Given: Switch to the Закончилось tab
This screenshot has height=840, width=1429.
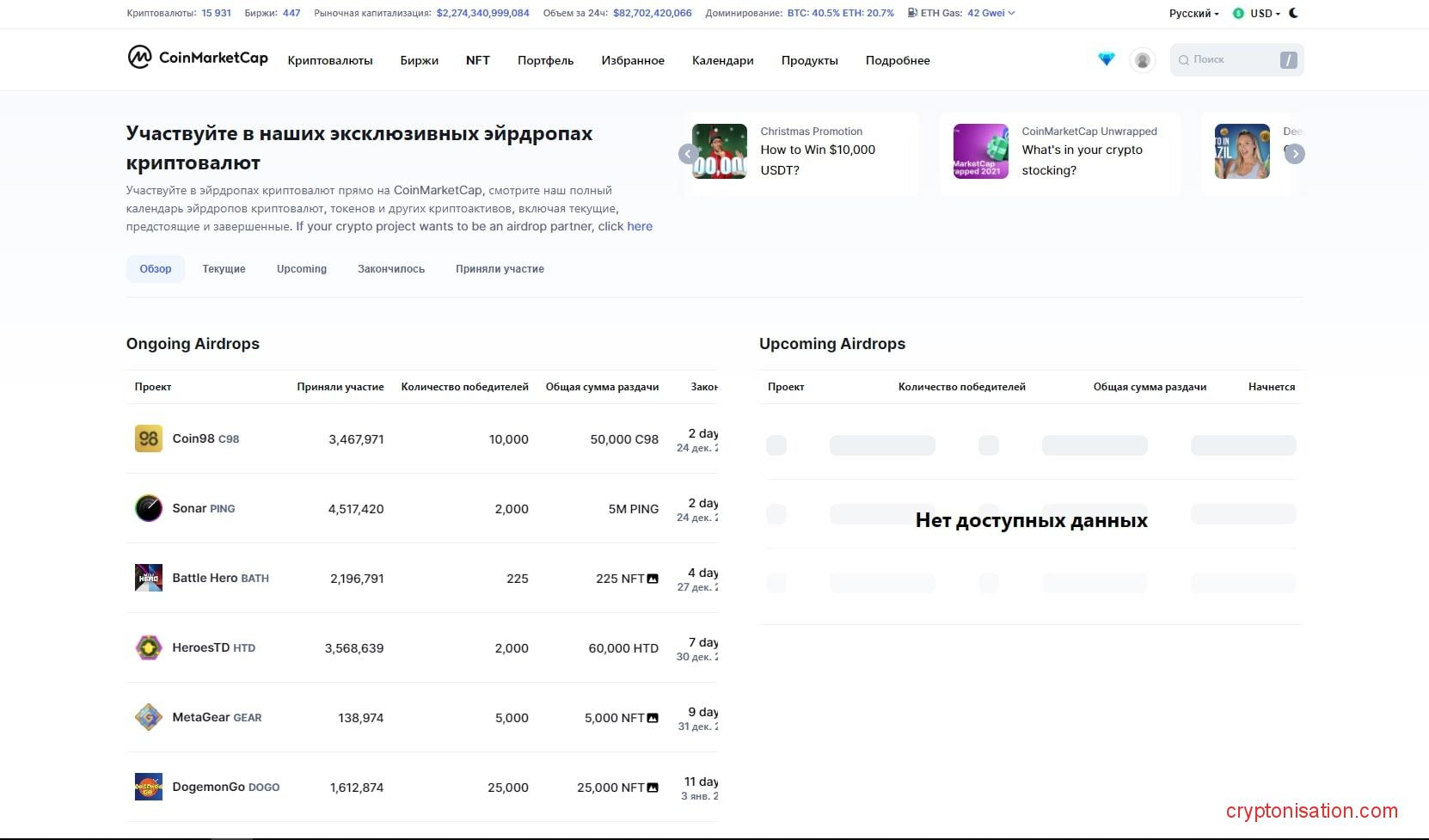Looking at the screenshot, I should 391,269.
